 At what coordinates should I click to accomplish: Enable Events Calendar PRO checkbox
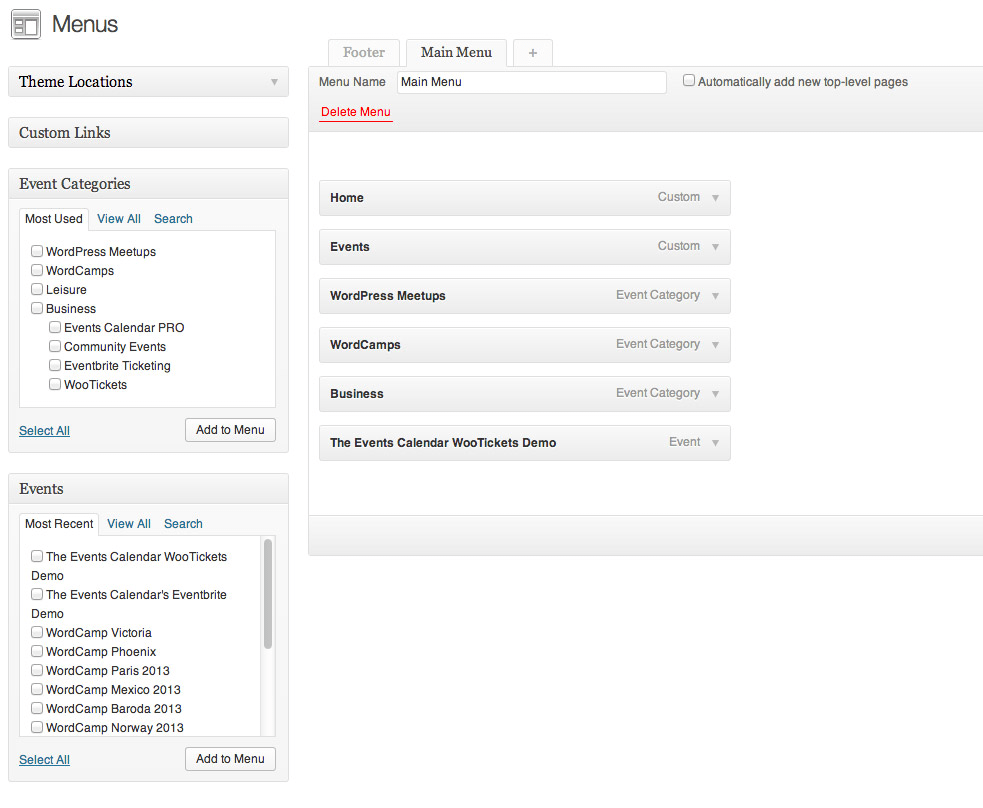tap(55, 327)
